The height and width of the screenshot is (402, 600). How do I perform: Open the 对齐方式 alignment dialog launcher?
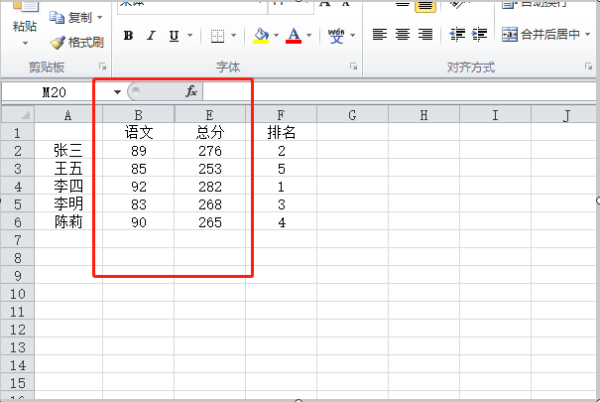[589, 67]
